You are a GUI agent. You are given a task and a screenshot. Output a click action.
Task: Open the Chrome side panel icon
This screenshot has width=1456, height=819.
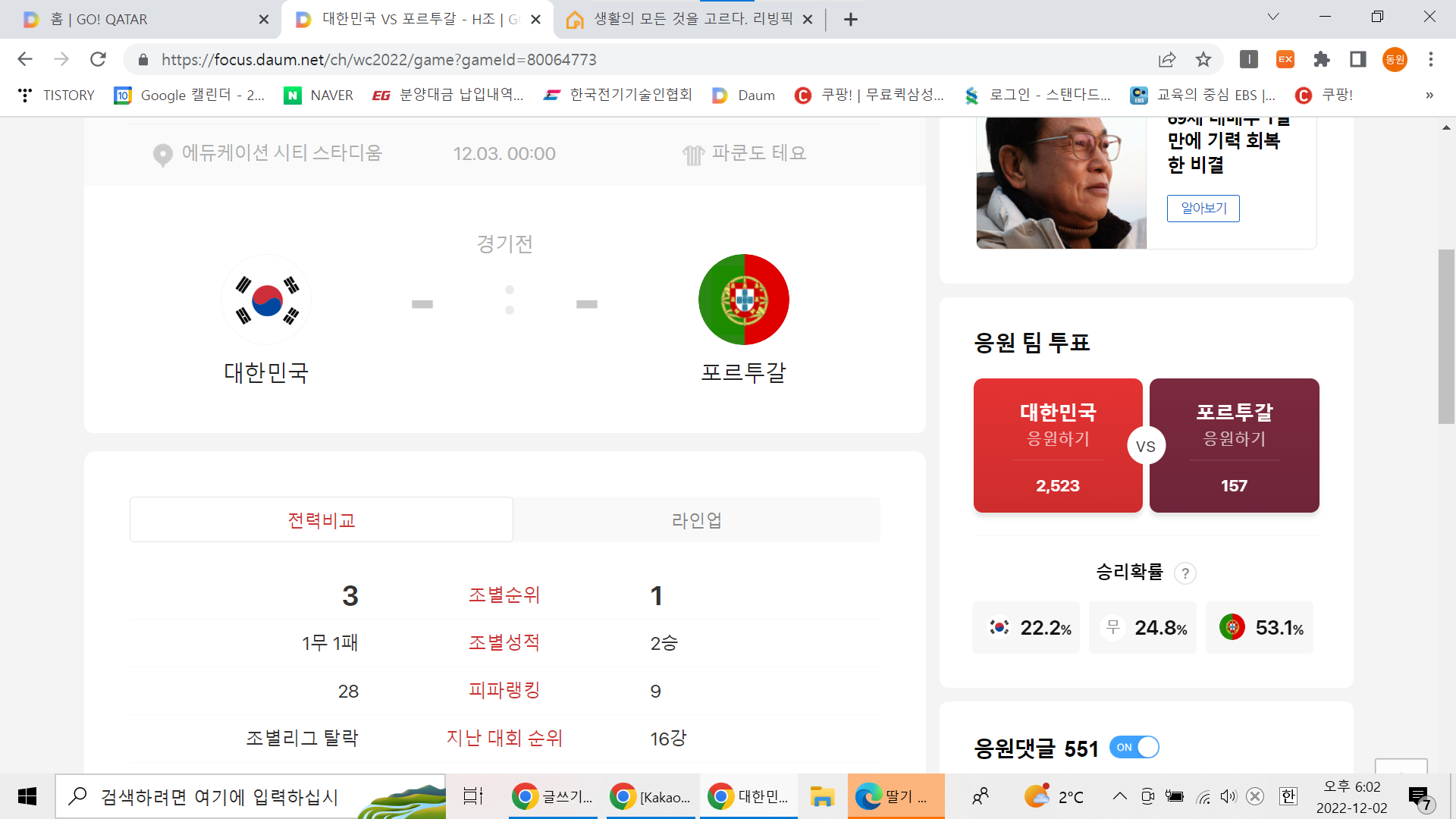coord(1358,59)
